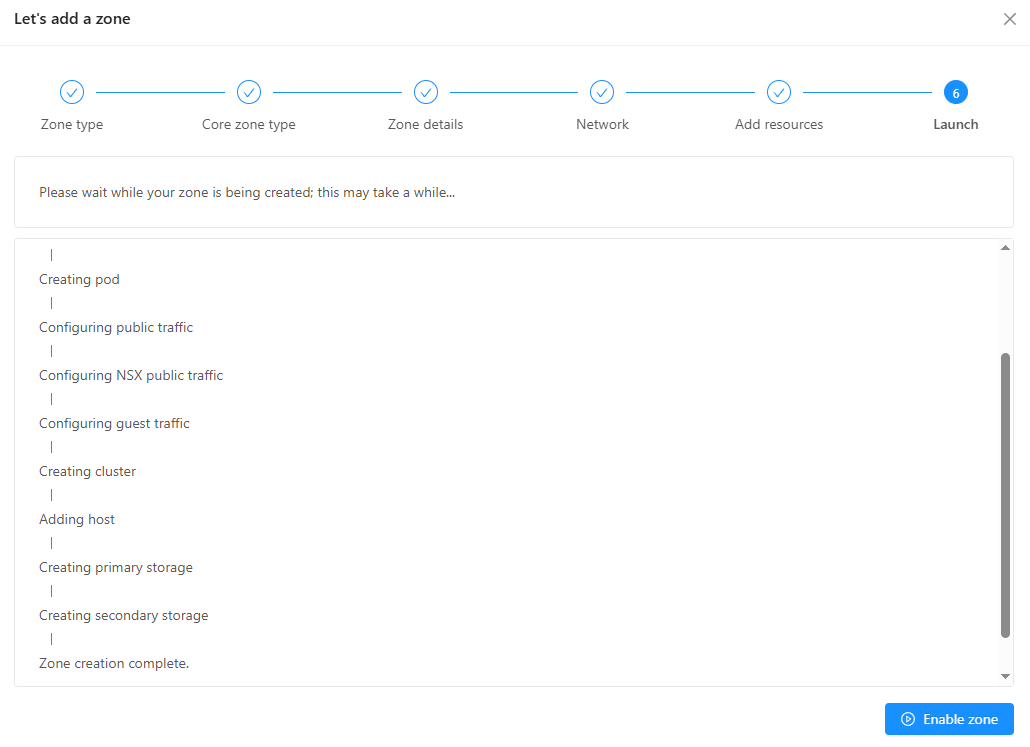Click the Configuring NSX public traffic entry
Viewport: 1030px width, 747px height.
[131, 375]
